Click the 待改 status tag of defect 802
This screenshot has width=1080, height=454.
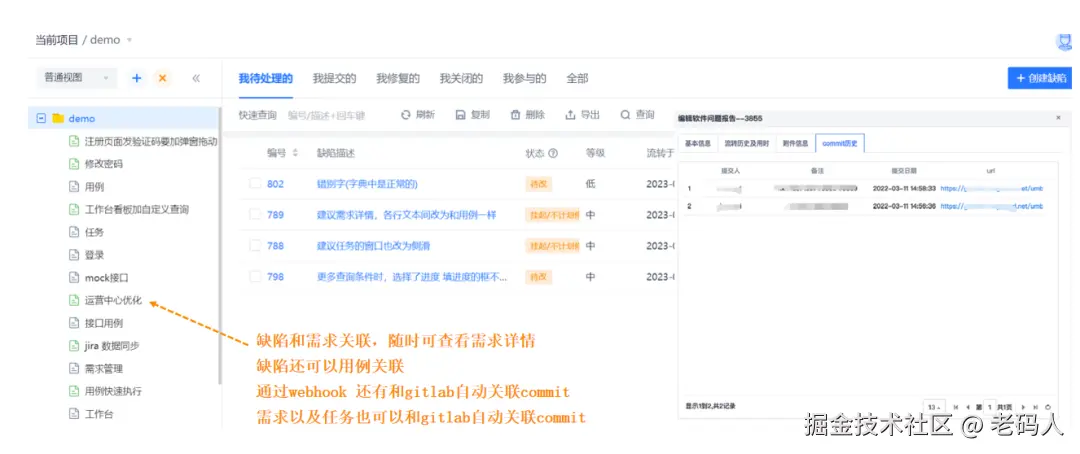[538, 184]
